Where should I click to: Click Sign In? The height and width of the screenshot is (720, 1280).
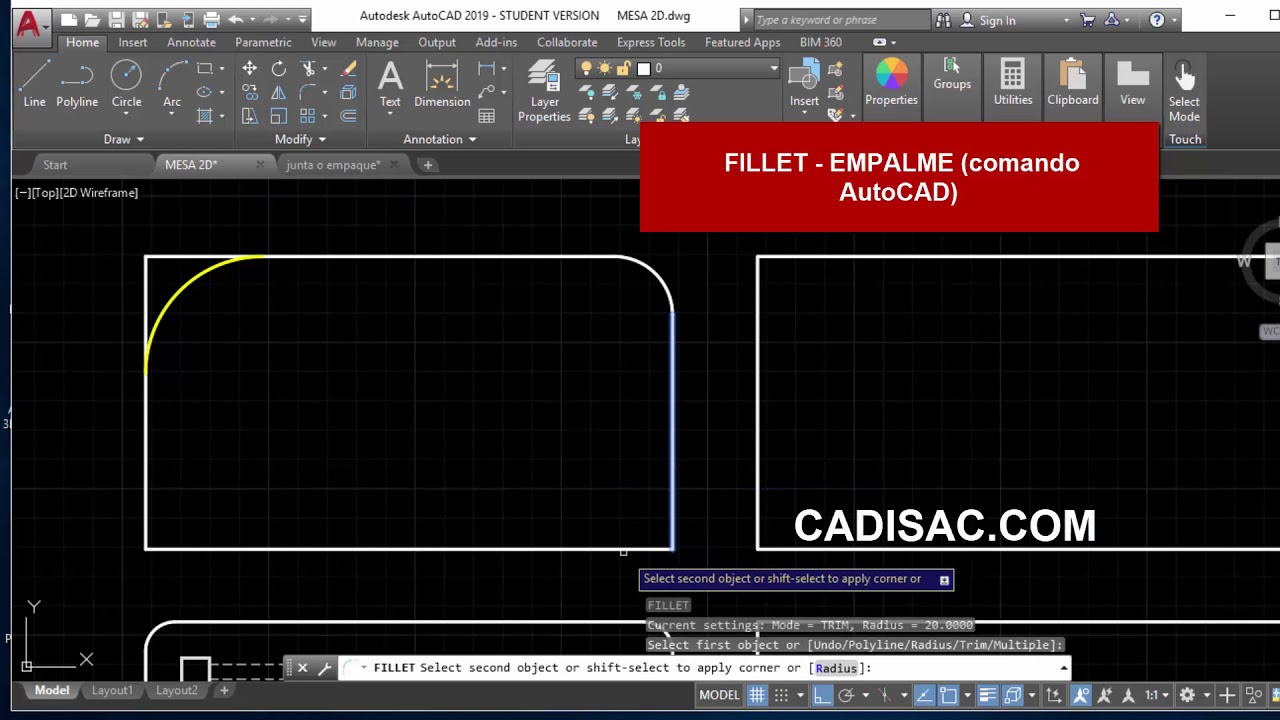(x=997, y=19)
